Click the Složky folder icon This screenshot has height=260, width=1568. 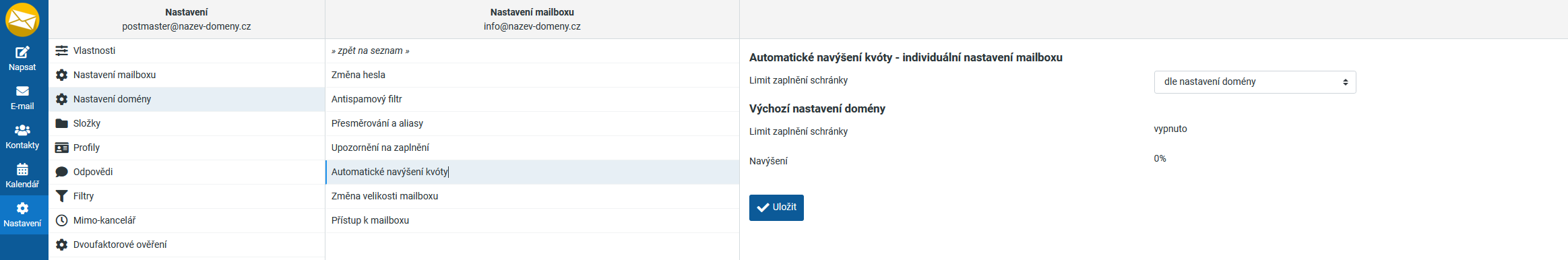pos(61,123)
